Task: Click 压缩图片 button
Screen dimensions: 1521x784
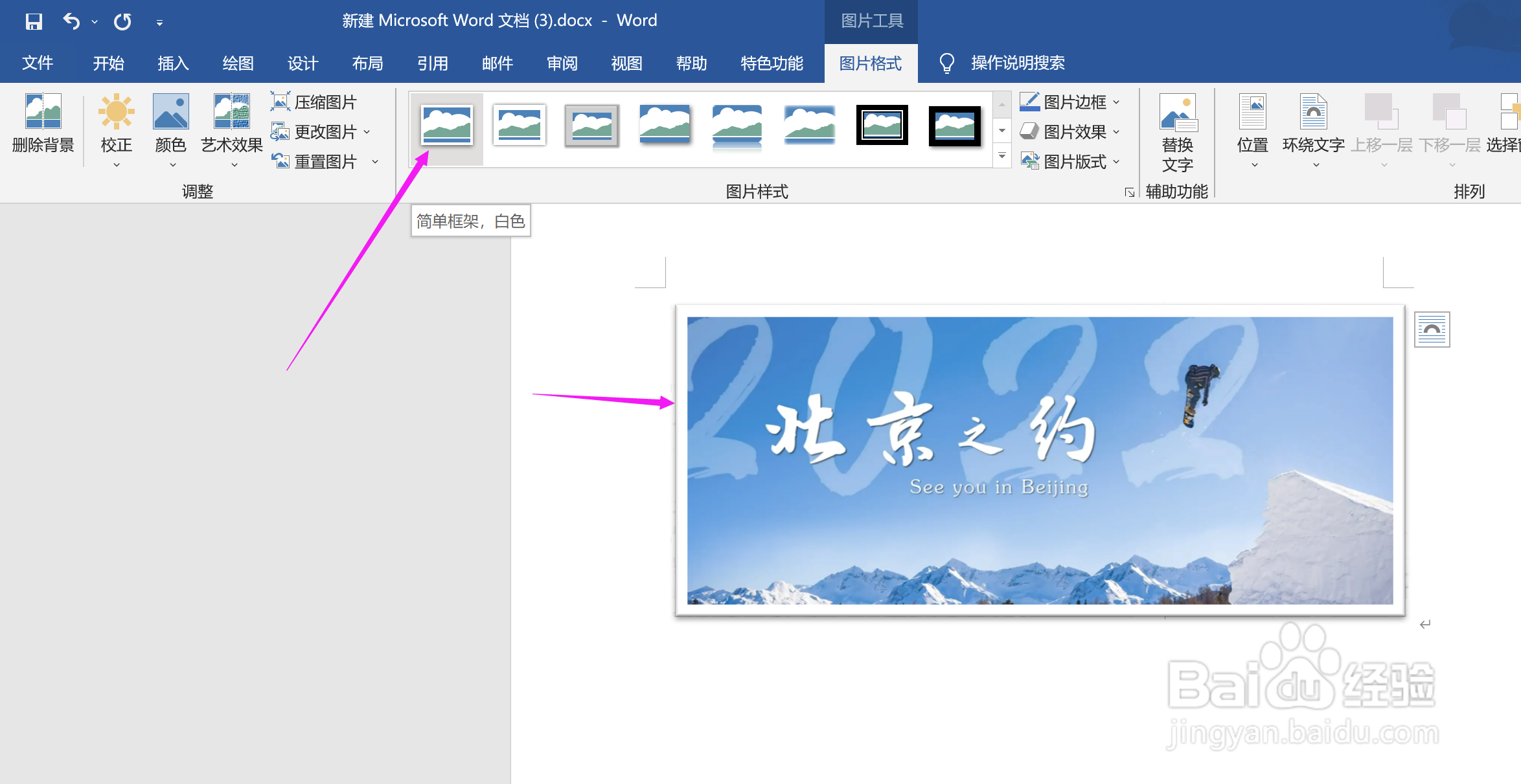Action: pyautogui.click(x=314, y=102)
